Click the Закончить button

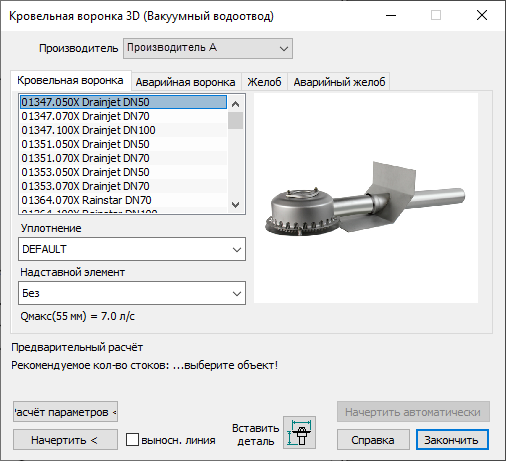pyautogui.click(x=452, y=440)
